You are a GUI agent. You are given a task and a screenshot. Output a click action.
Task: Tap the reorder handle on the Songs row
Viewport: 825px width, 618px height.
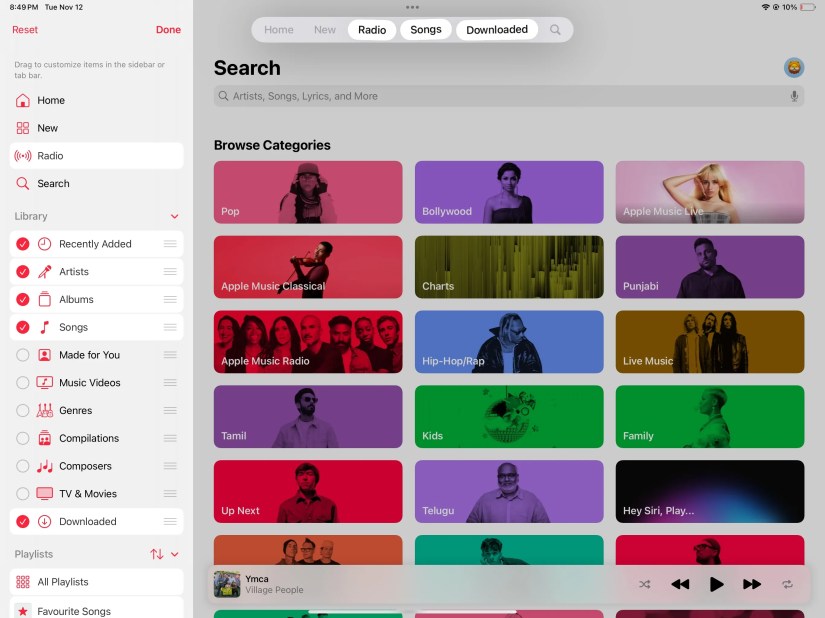point(170,327)
